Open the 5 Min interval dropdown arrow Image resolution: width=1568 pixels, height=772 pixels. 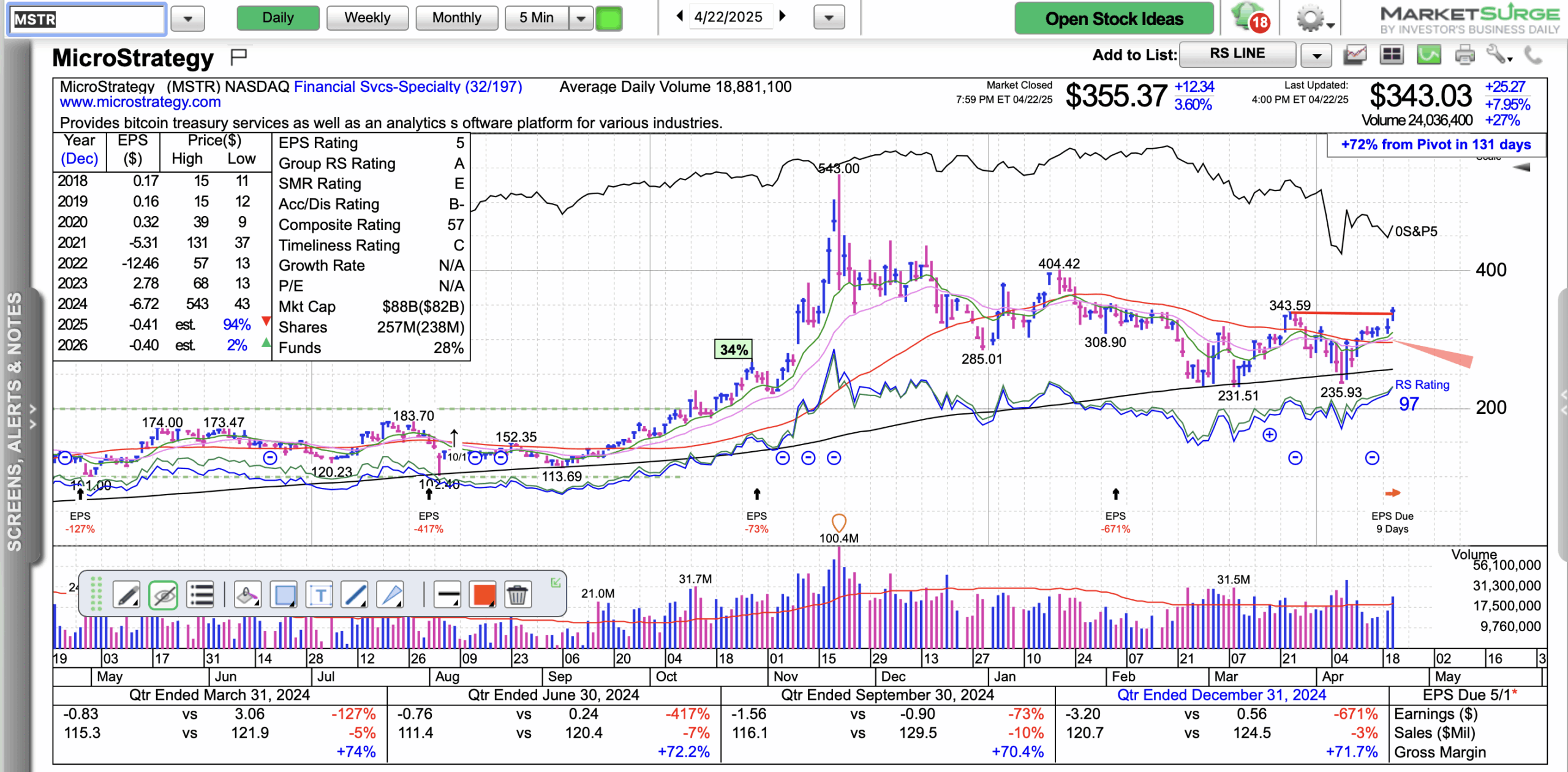(581, 18)
